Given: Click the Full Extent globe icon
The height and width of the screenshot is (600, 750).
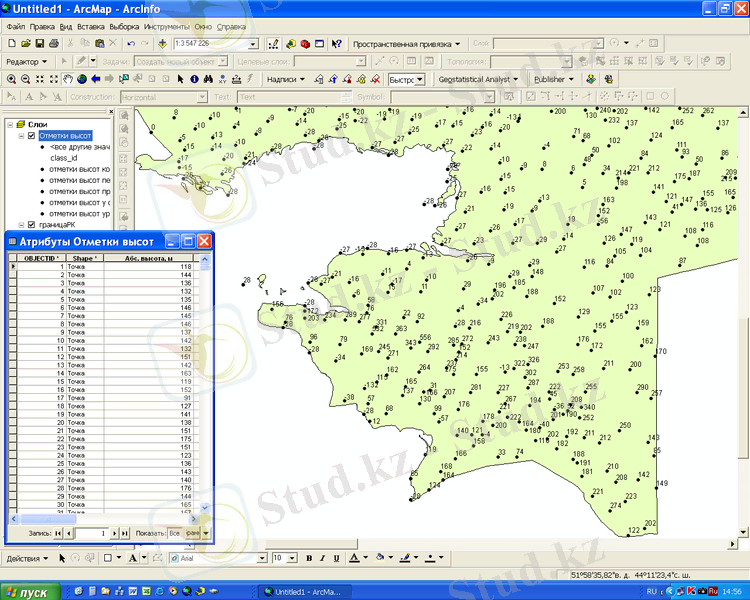Looking at the screenshot, I should coord(81,79).
